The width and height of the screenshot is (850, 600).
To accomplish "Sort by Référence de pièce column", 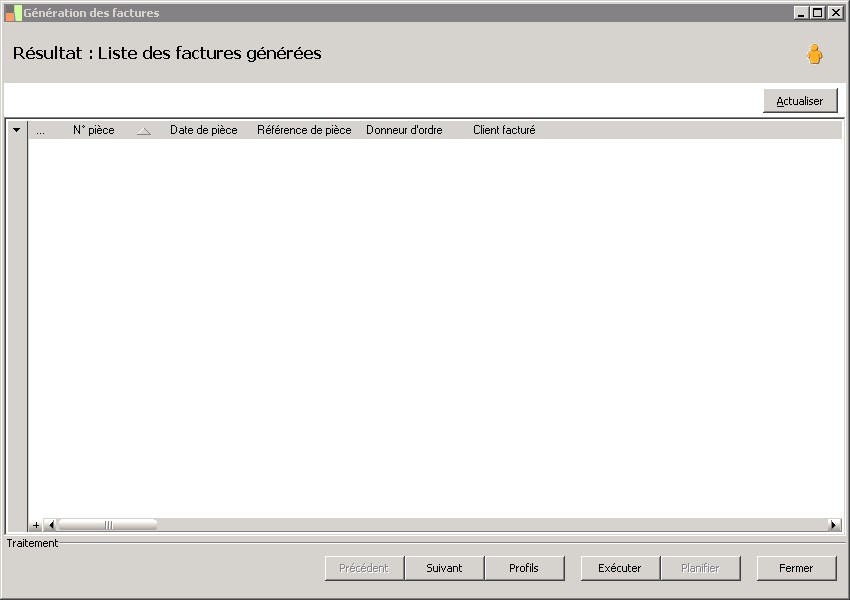I will [x=304, y=130].
